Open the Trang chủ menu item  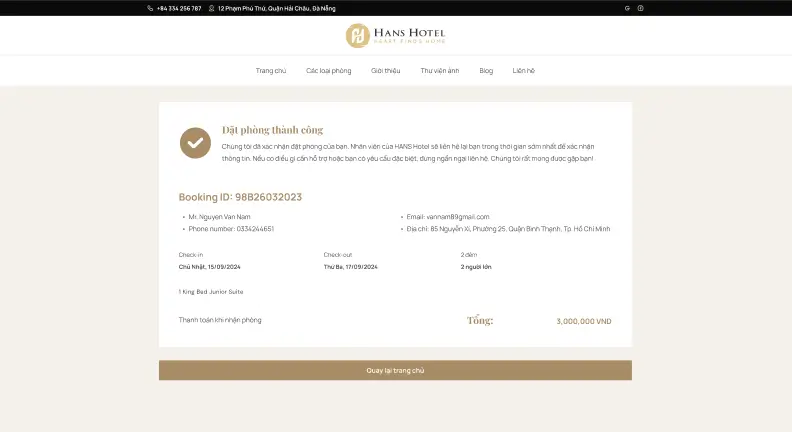tap(271, 71)
